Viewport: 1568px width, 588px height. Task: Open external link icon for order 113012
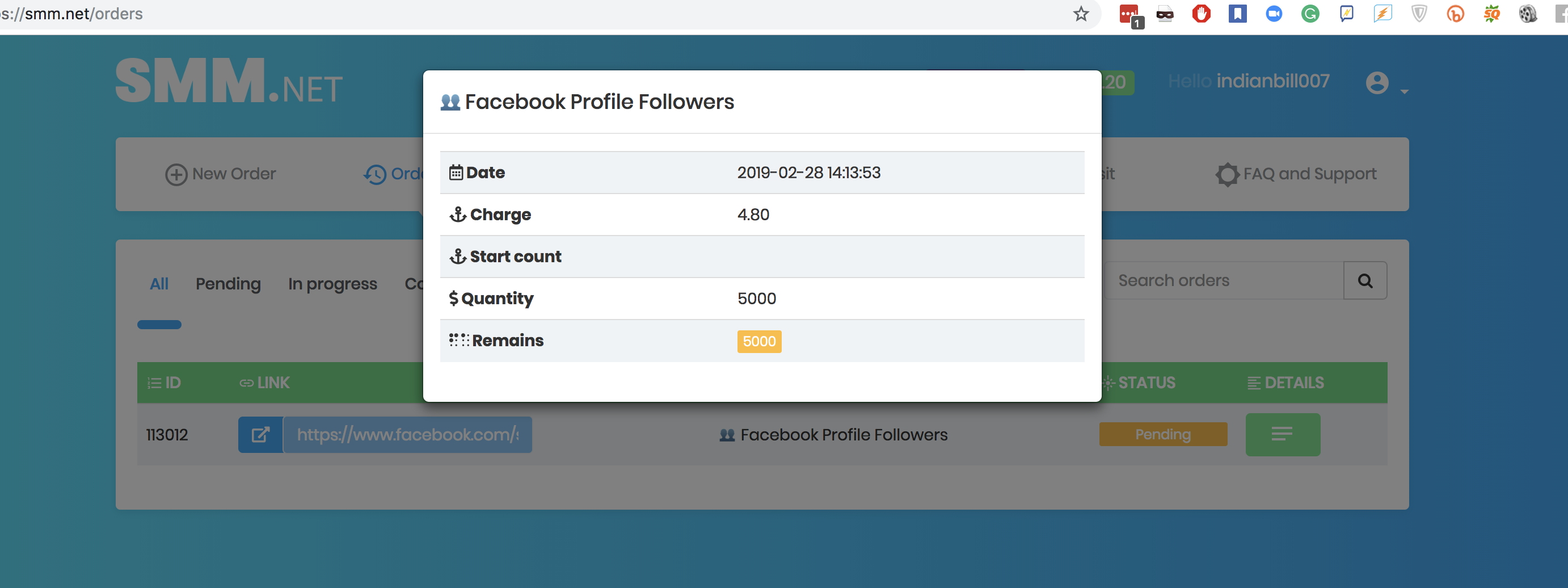[260, 435]
